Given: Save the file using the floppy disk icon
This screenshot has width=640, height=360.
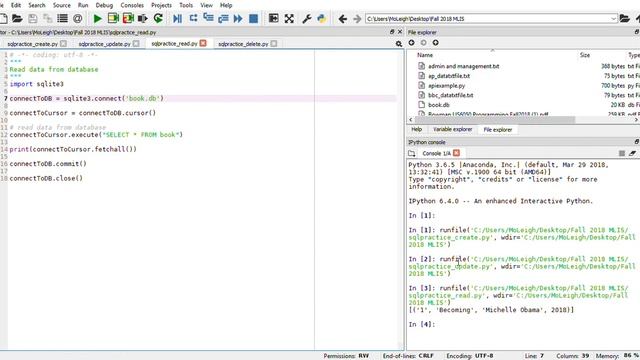Looking at the screenshot, I should 33,18.
